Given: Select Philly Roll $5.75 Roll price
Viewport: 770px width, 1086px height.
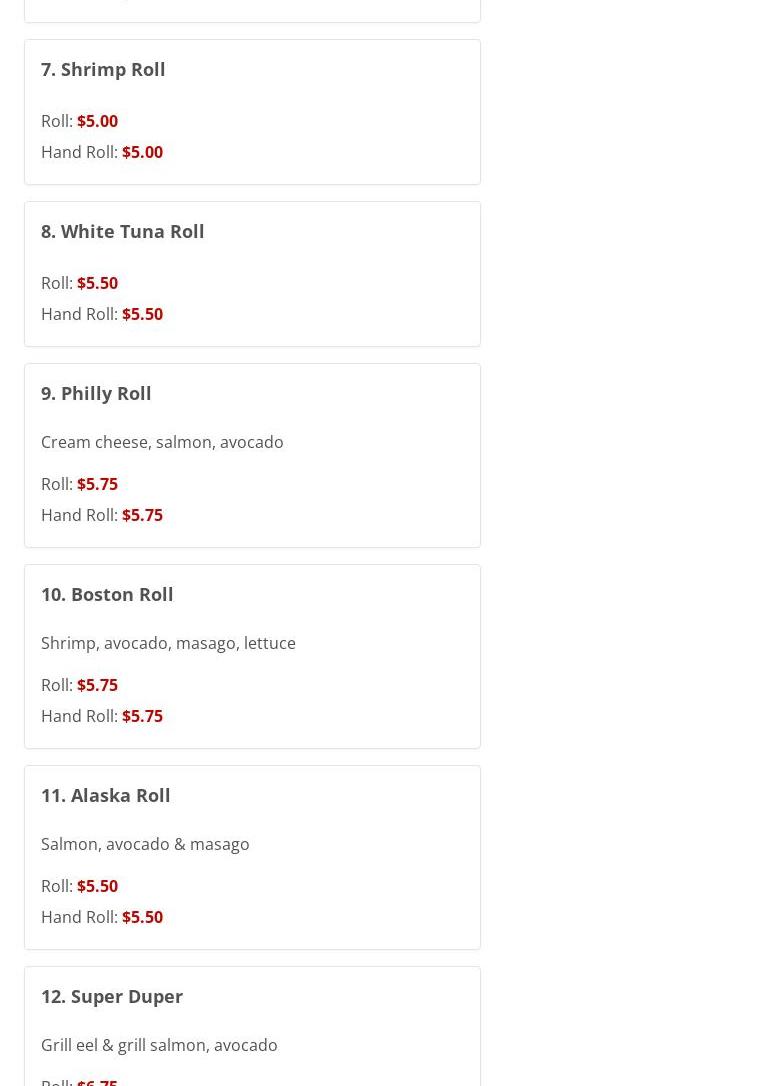Looking at the screenshot, I should point(97,484).
